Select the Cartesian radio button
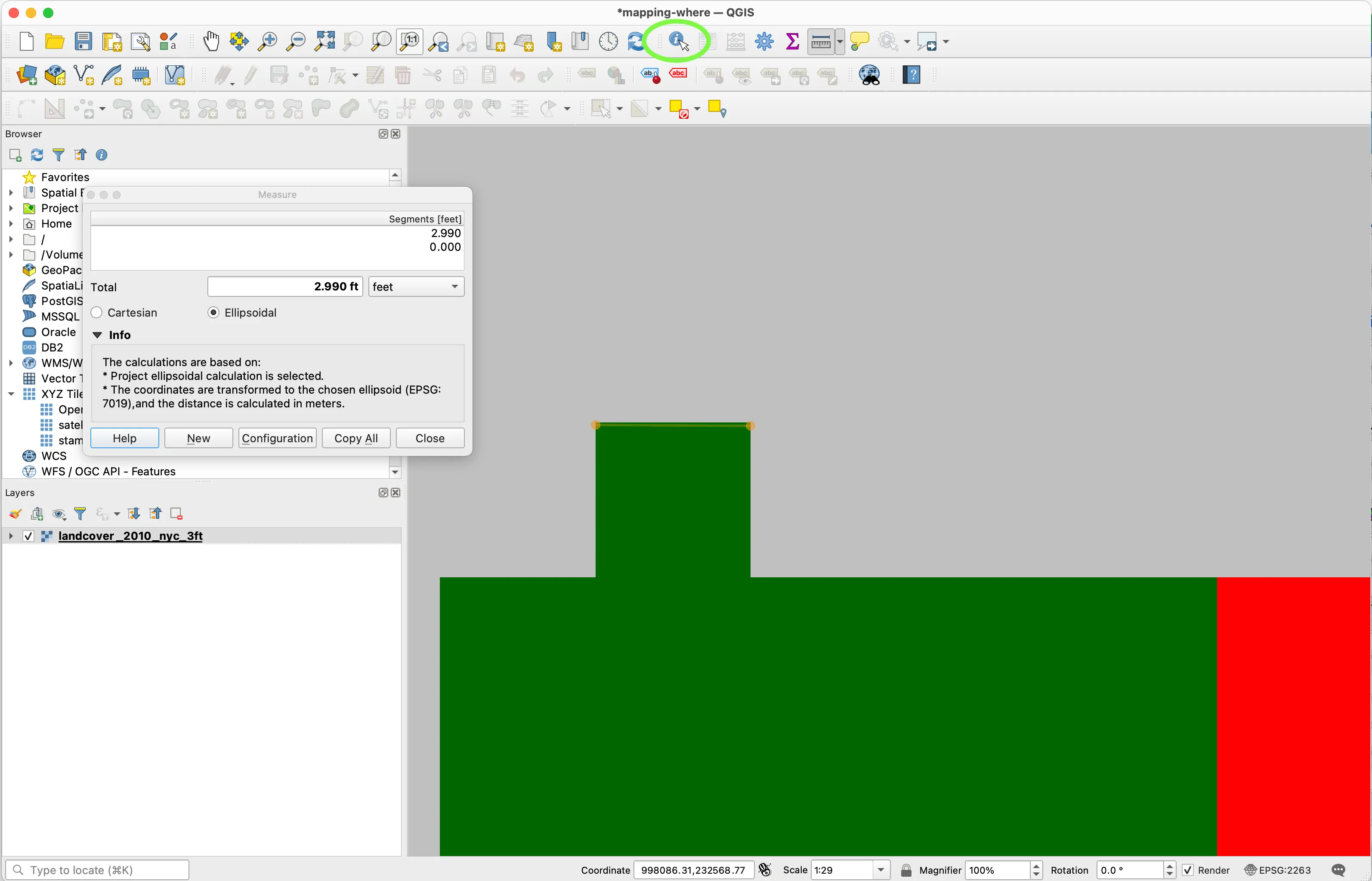This screenshot has width=1372, height=881. click(x=97, y=312)
